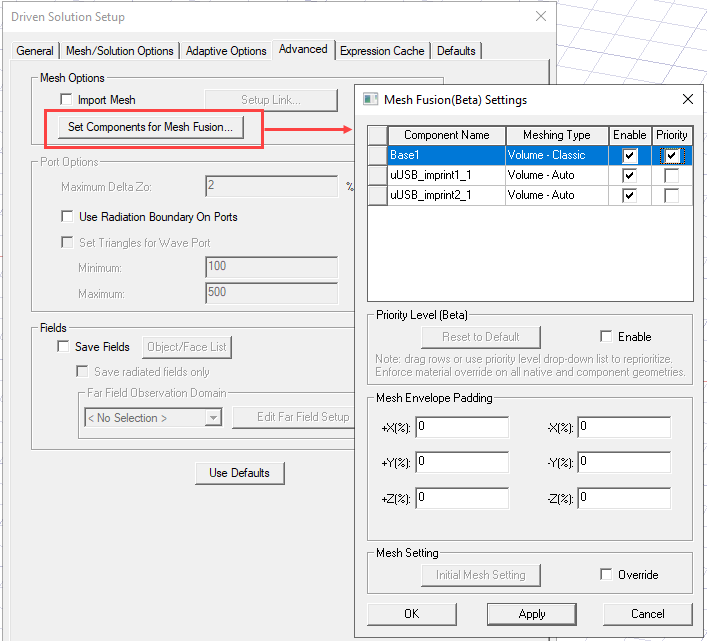
Task: Enable the Save Fields checkbox
Action: [63, 346]
